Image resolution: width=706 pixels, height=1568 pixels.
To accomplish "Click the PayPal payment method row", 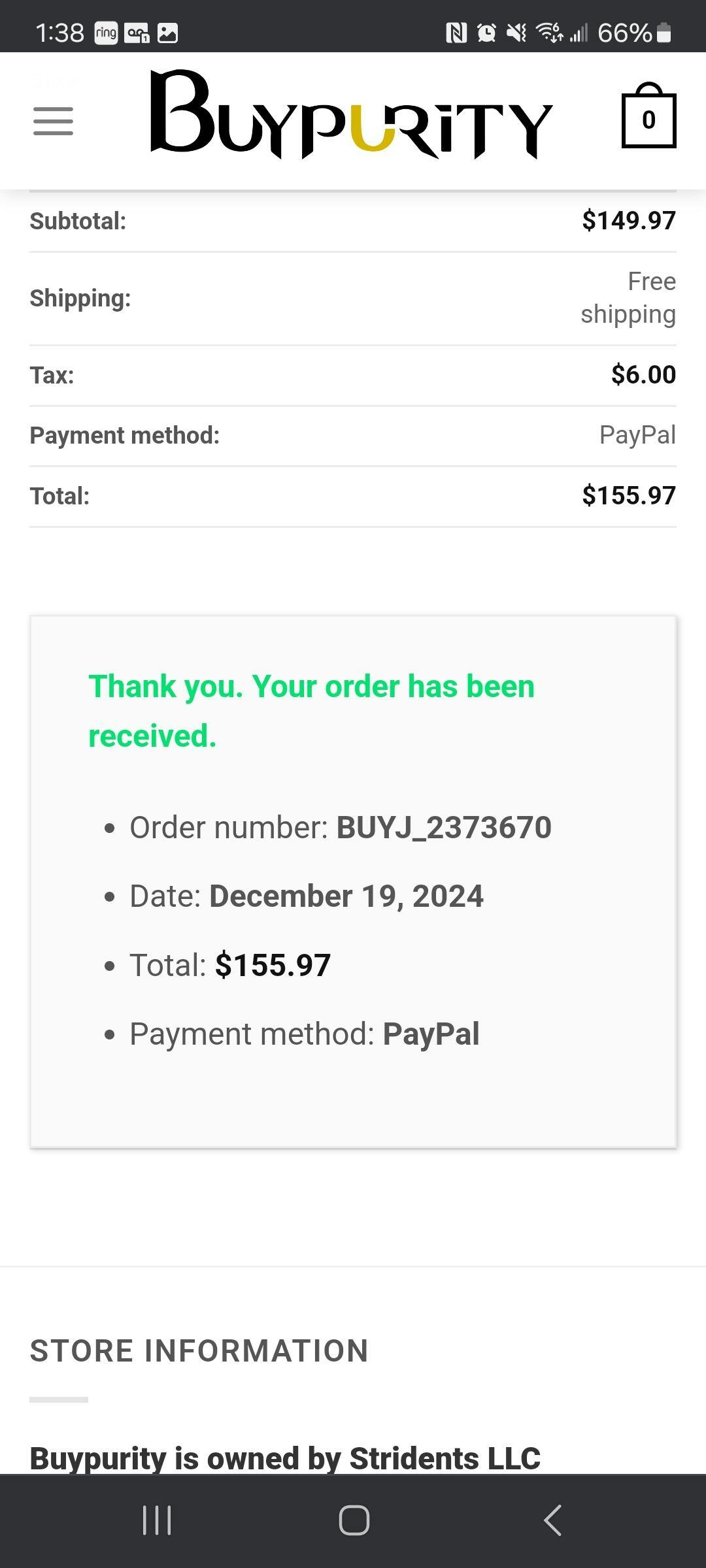I will click(353, 436).
